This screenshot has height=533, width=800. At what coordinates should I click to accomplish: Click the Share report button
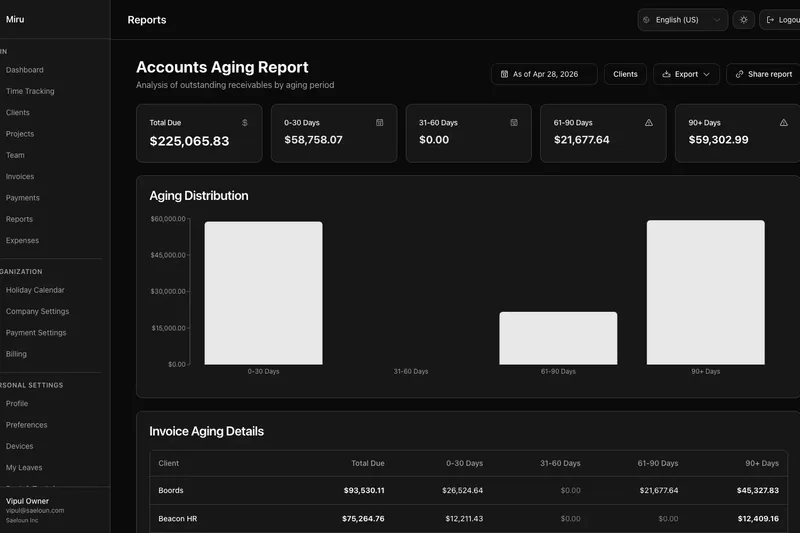[764, 74]
